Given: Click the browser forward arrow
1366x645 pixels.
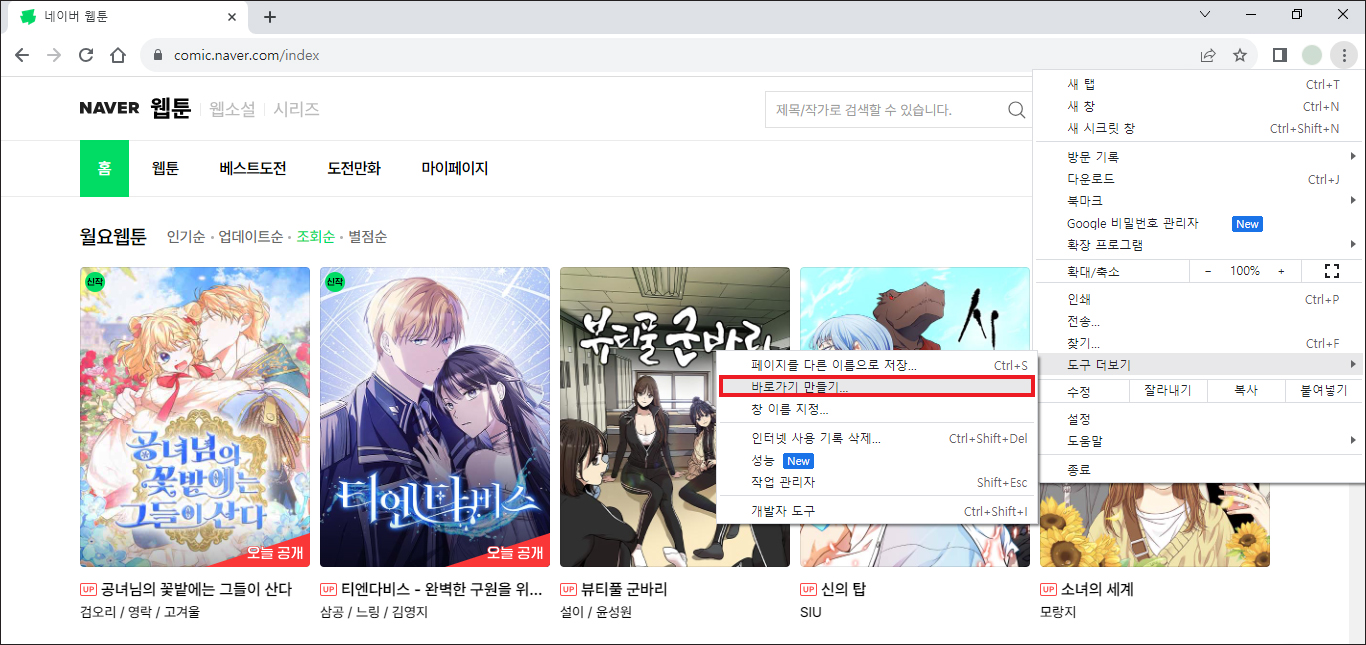Looking at the screenshot, I should pos(54,55).
